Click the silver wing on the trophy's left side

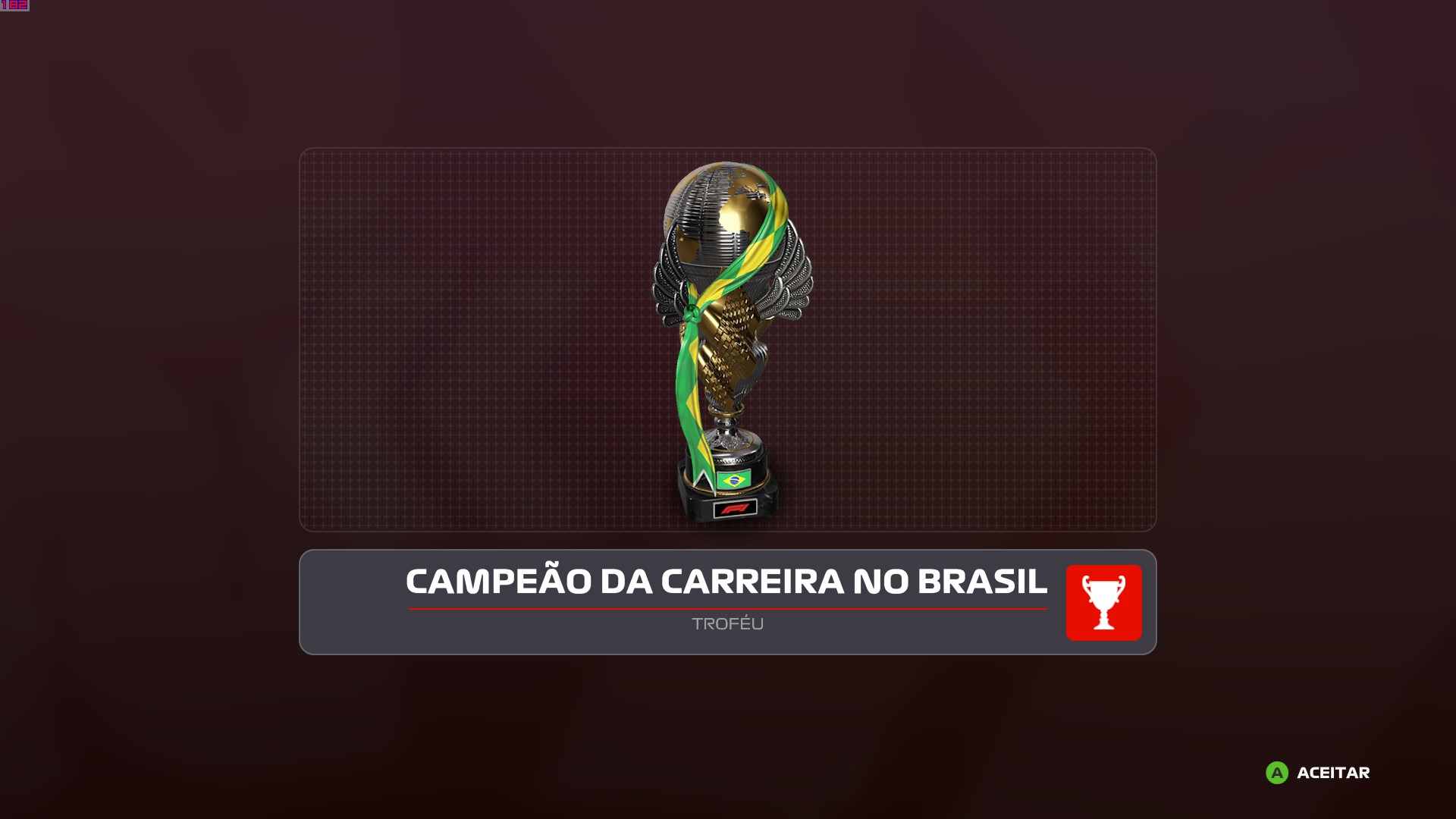pos(667,284)
